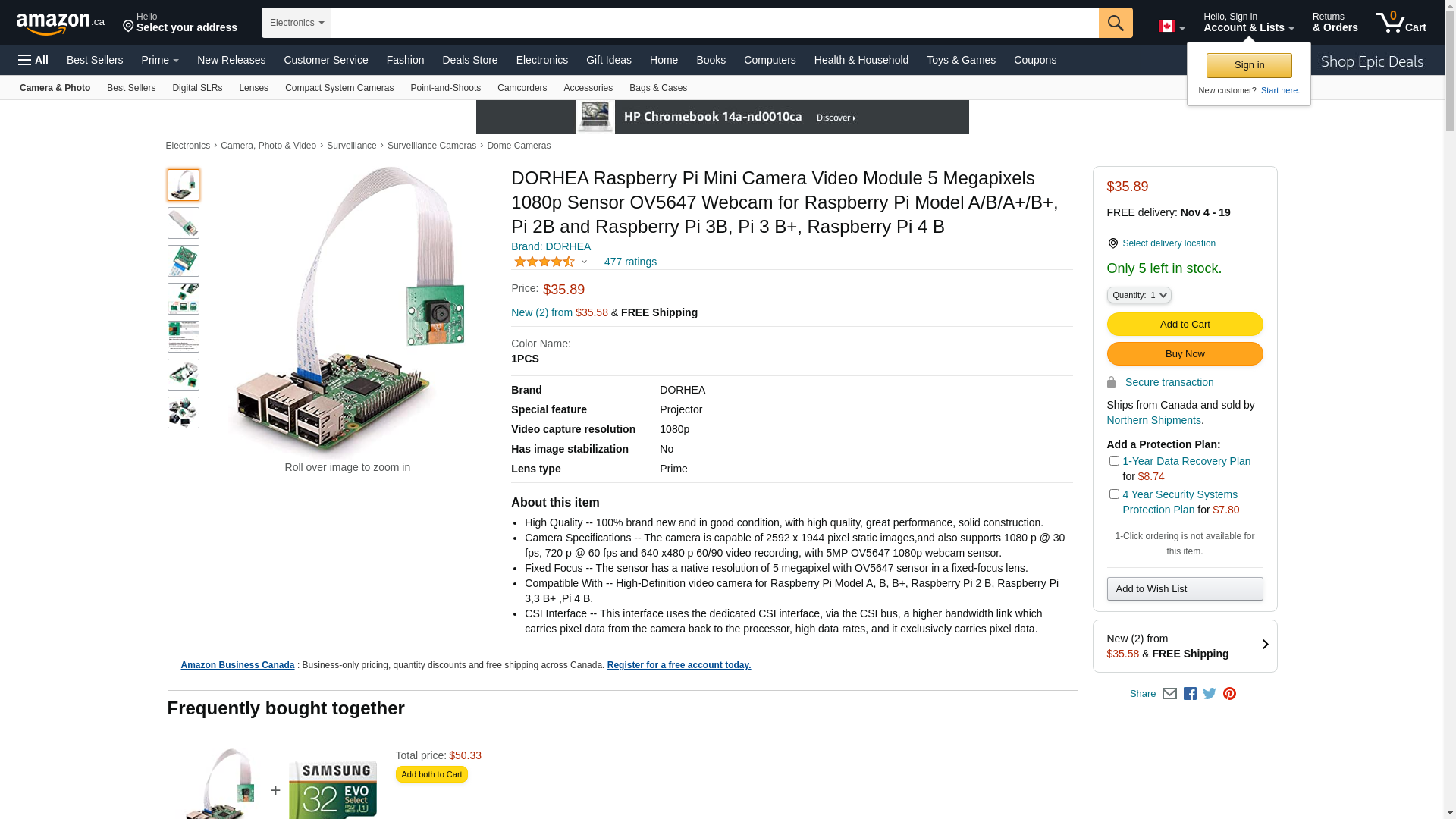Open the 477 ratings link

[630, 262]
